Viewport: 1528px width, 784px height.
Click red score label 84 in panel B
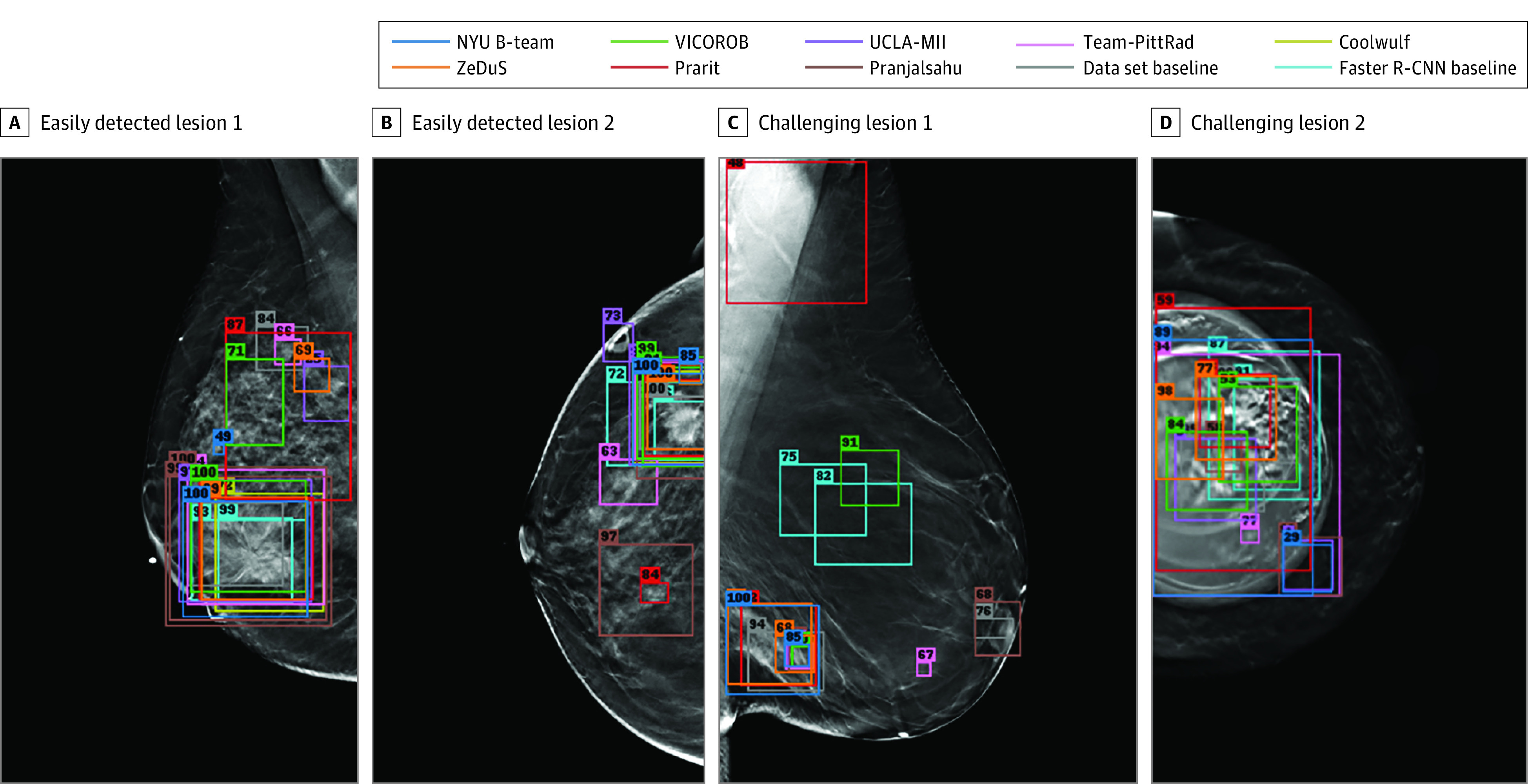650,574
